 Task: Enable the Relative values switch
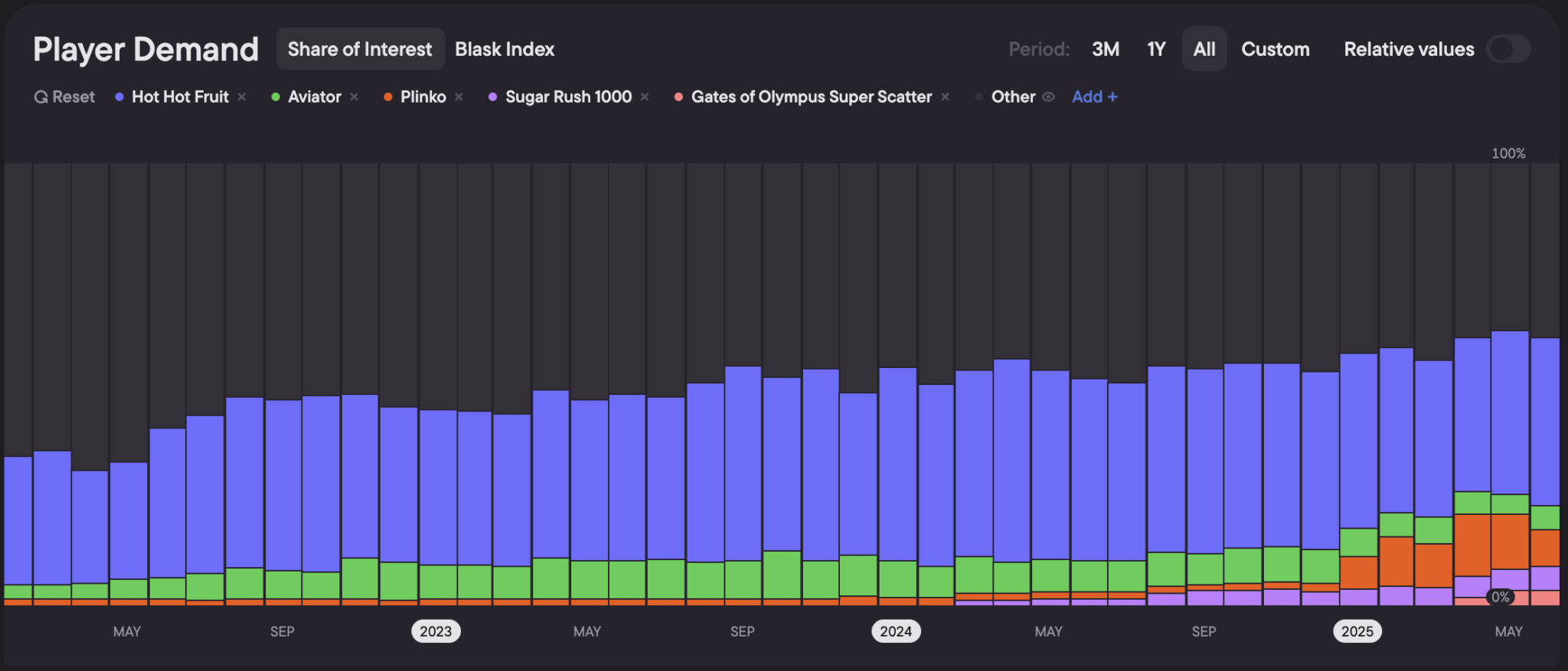click(1508, 49)
